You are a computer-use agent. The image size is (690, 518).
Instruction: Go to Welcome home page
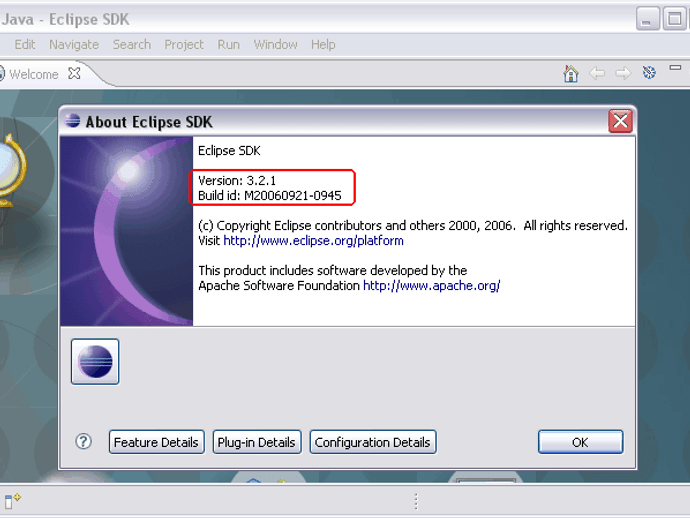571,73
